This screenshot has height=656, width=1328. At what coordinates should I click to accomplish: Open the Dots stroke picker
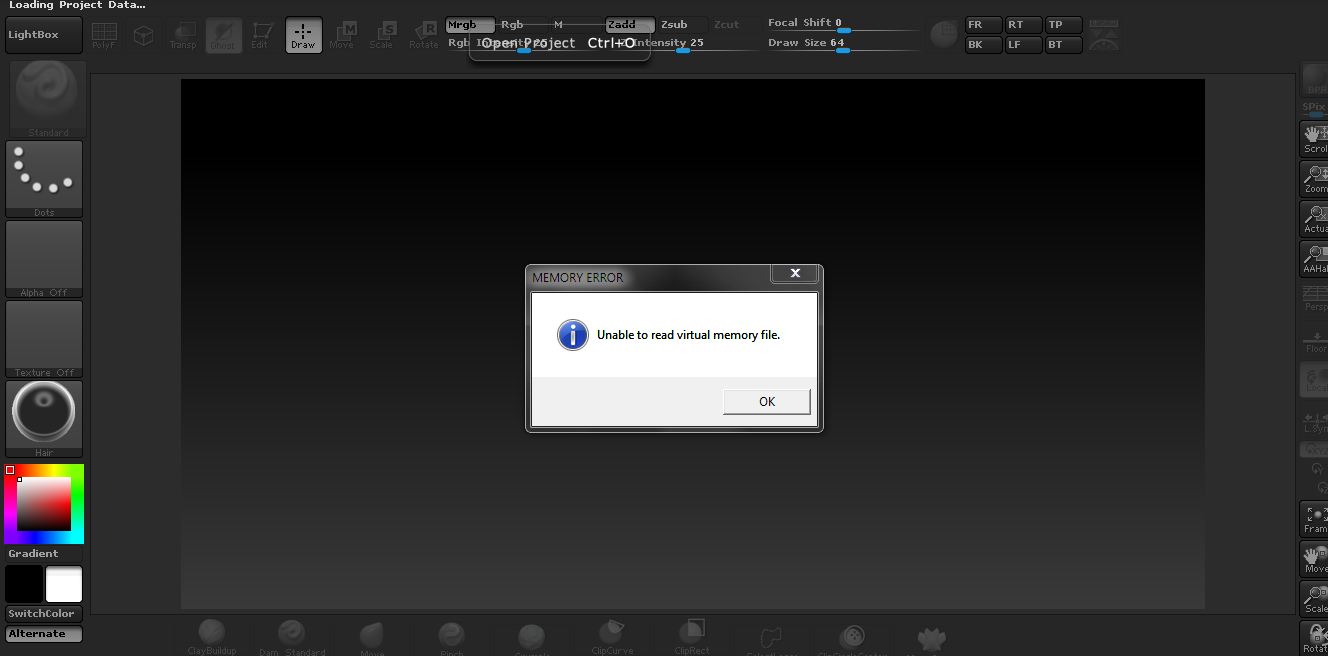point(44,179)
